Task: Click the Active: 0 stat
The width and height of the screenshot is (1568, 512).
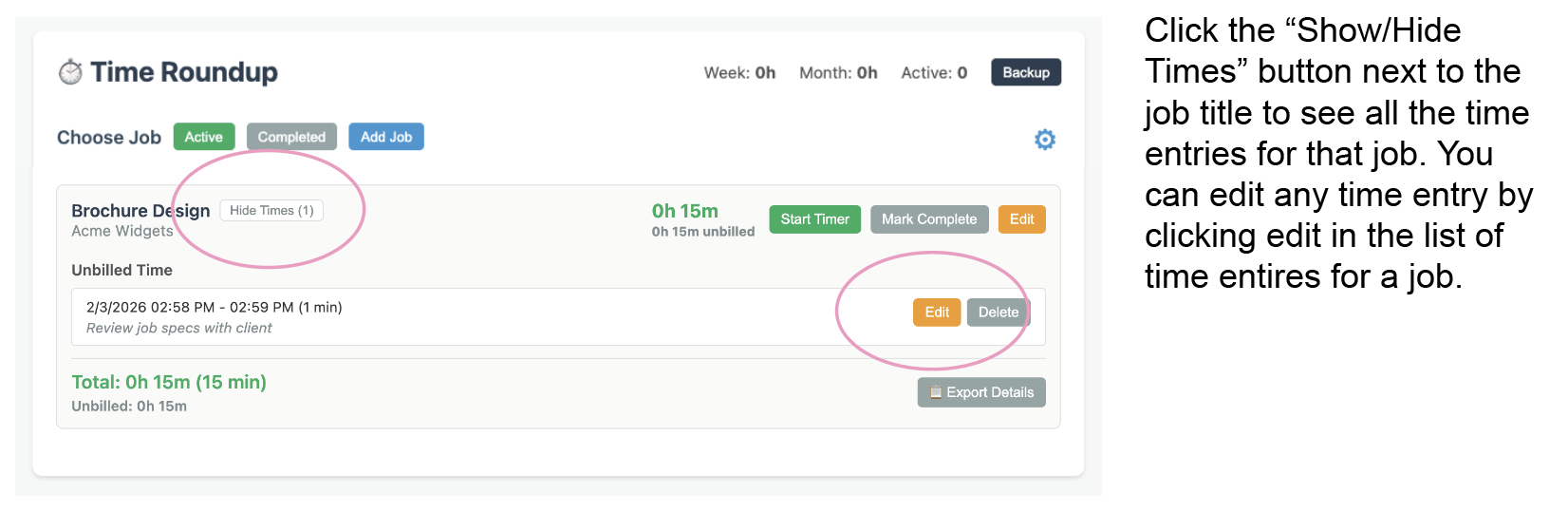Action: coord(934,72)
